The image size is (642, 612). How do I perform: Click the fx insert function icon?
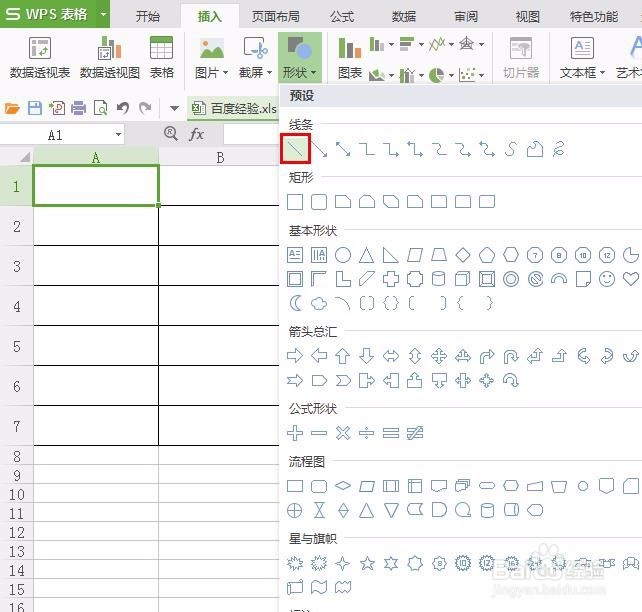tap(196, 134)
